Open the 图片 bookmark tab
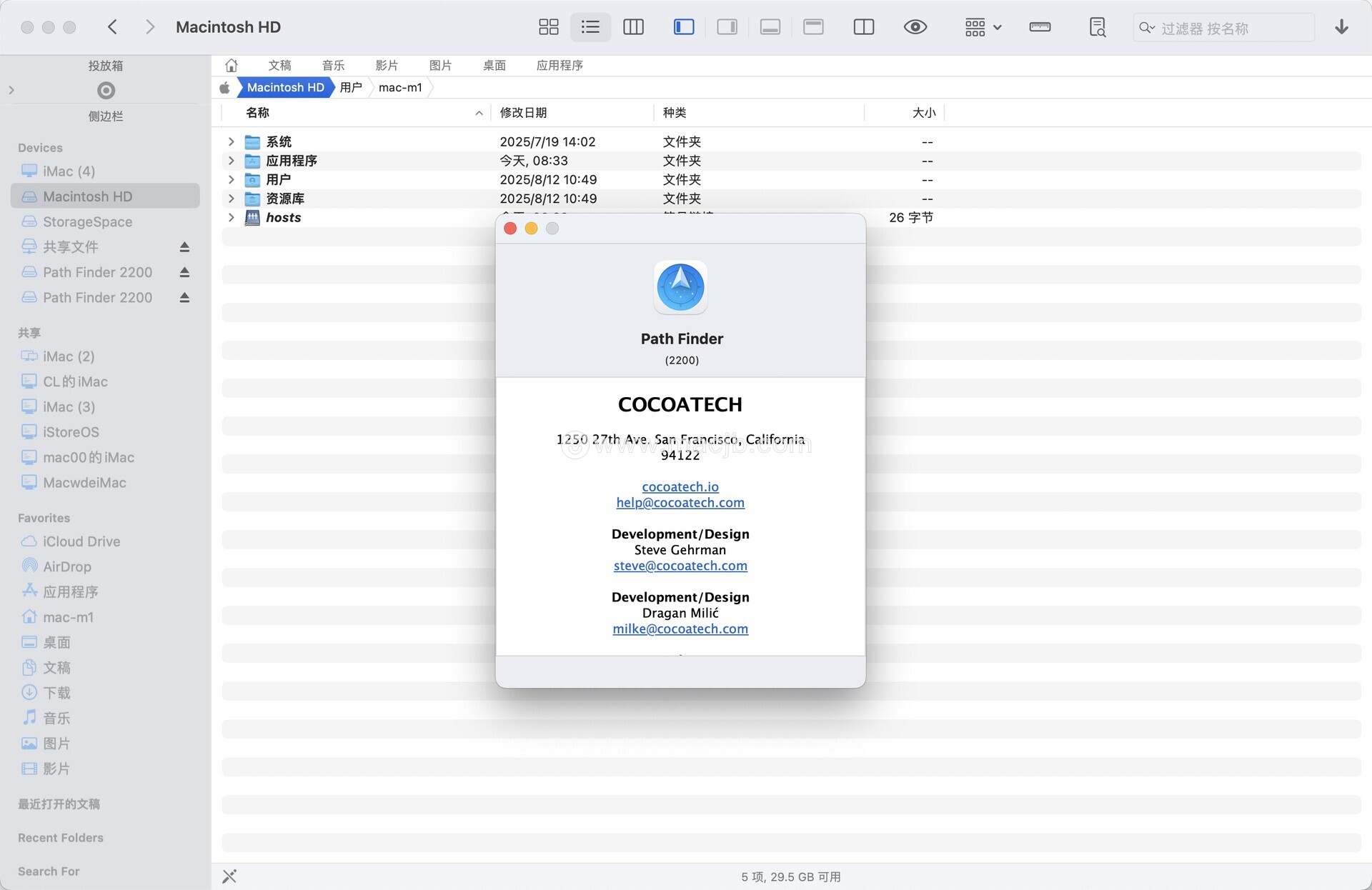 440,65
